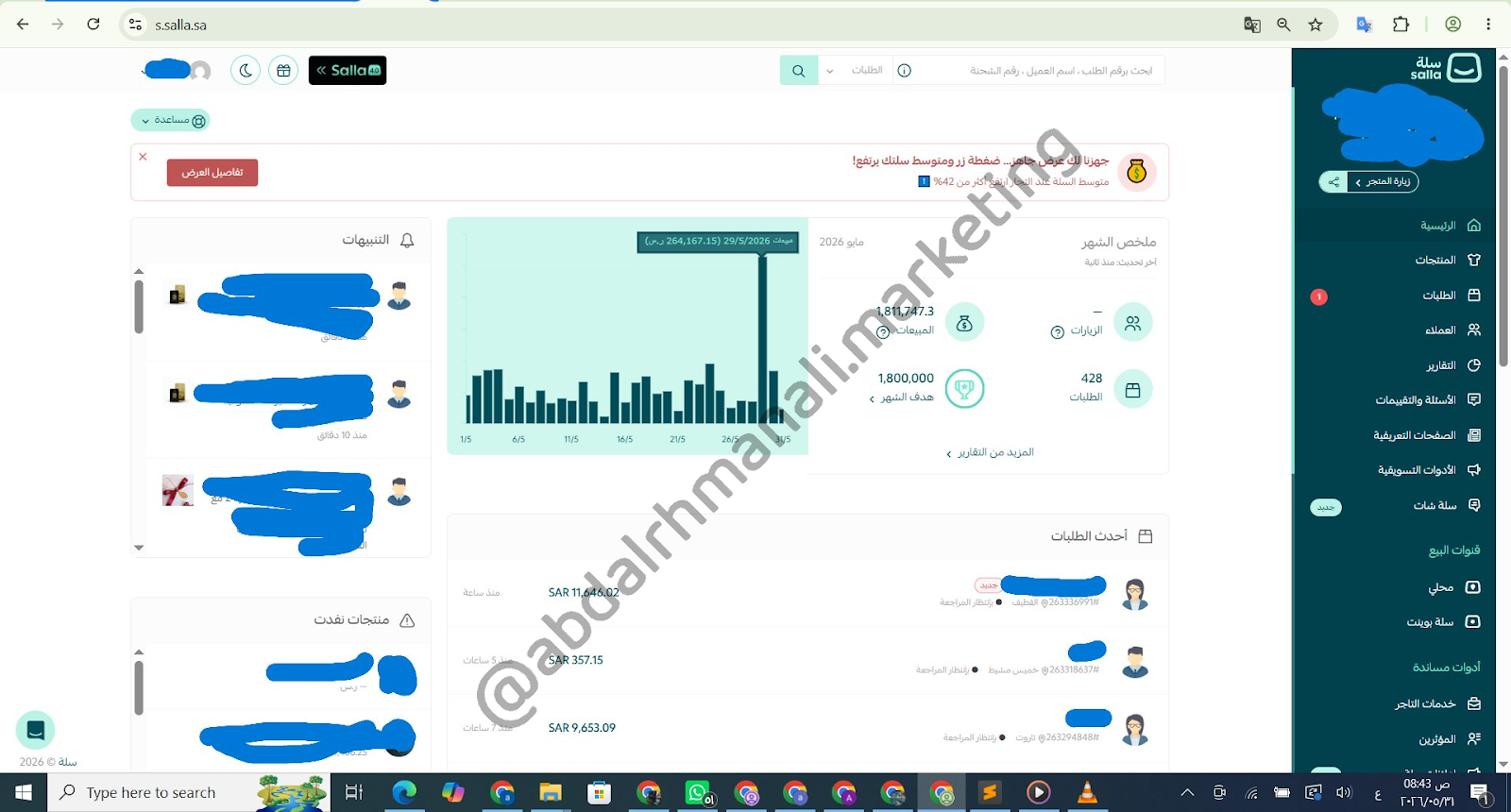Open WhatsApp from the taskbar
Screen dimensions: 1511x812
click(698, 792)
